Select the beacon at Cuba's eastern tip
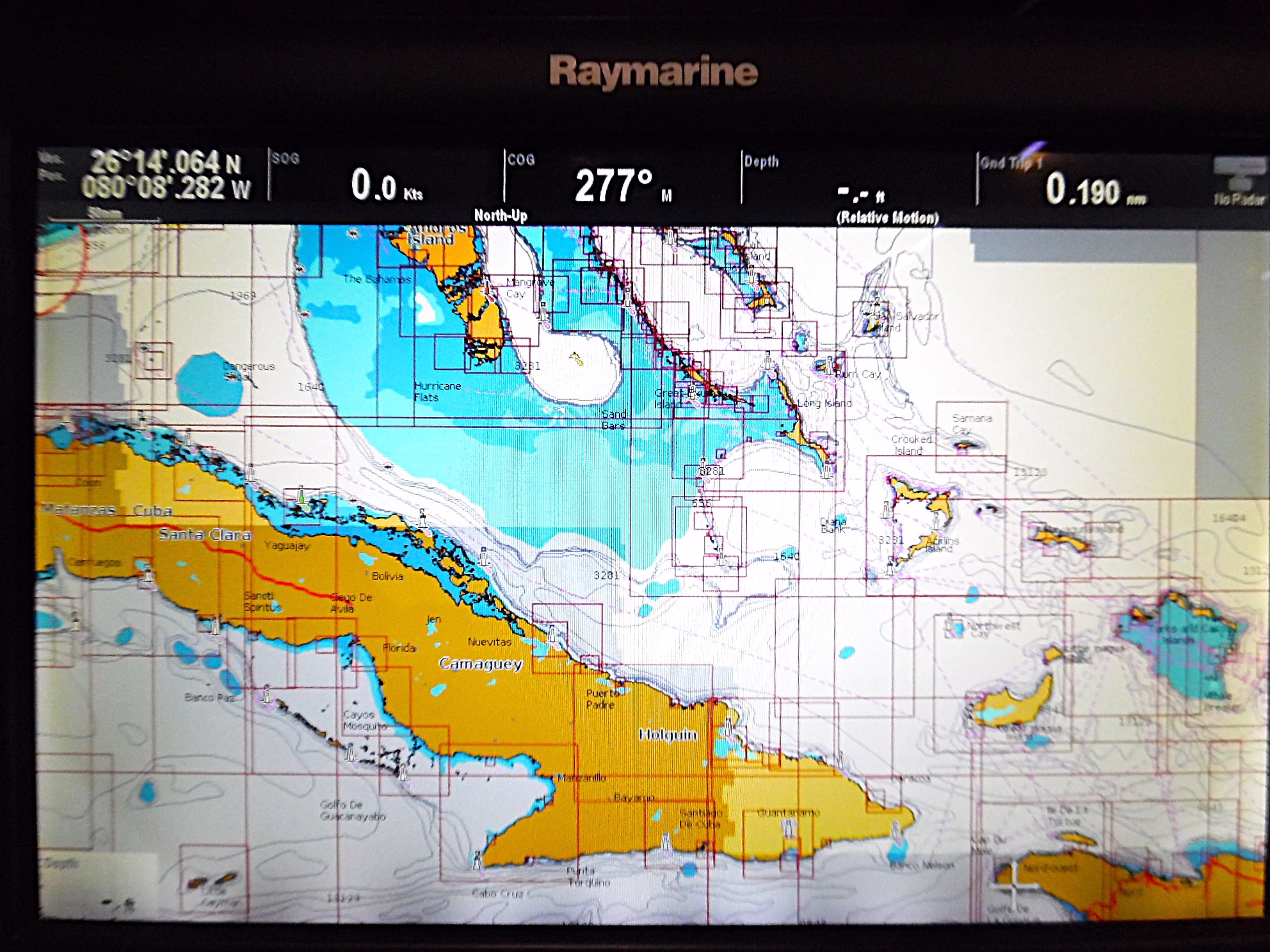The image size is (1270, 952). pyautogui.click(x=894, y=831)
